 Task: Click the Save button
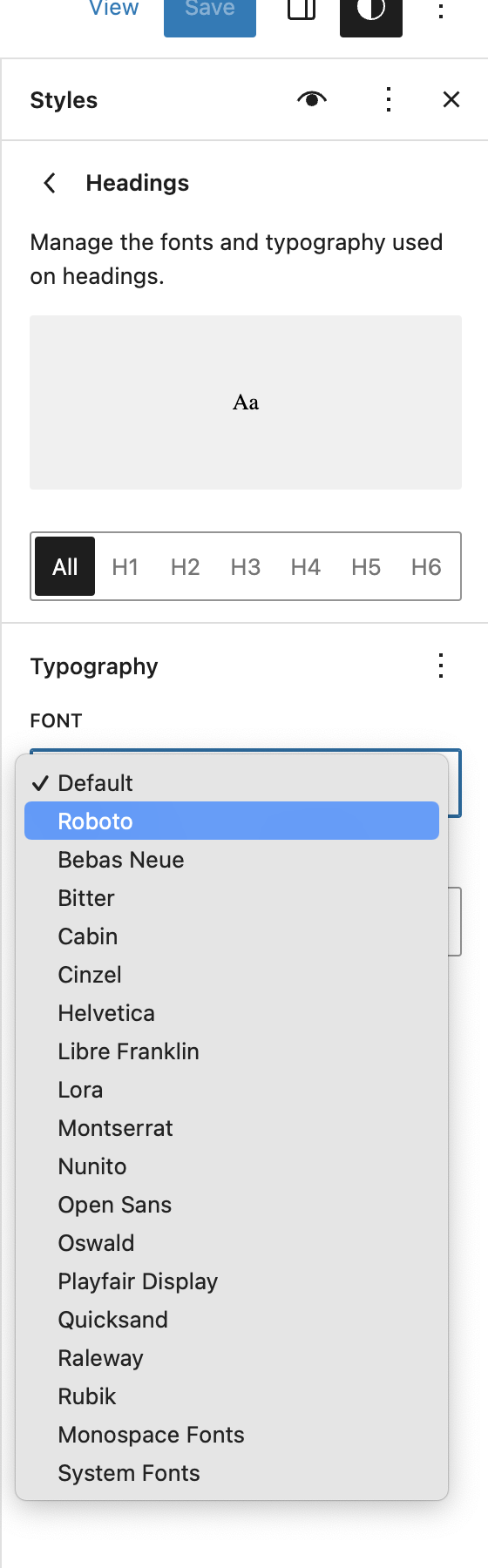210,10
